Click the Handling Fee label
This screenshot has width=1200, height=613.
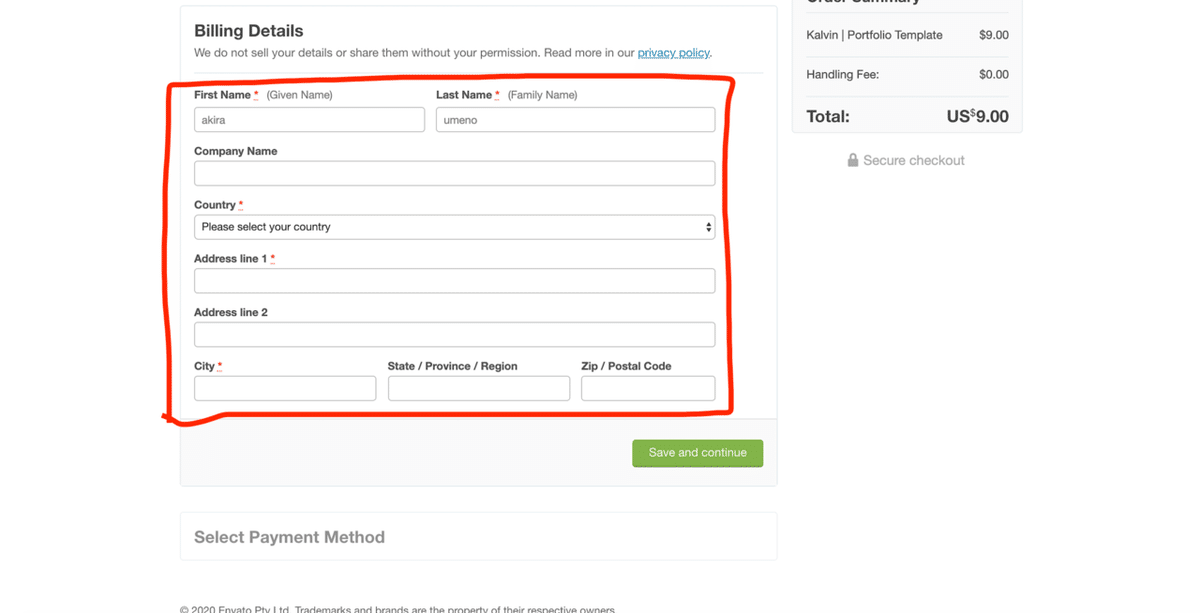coord(842,74)
